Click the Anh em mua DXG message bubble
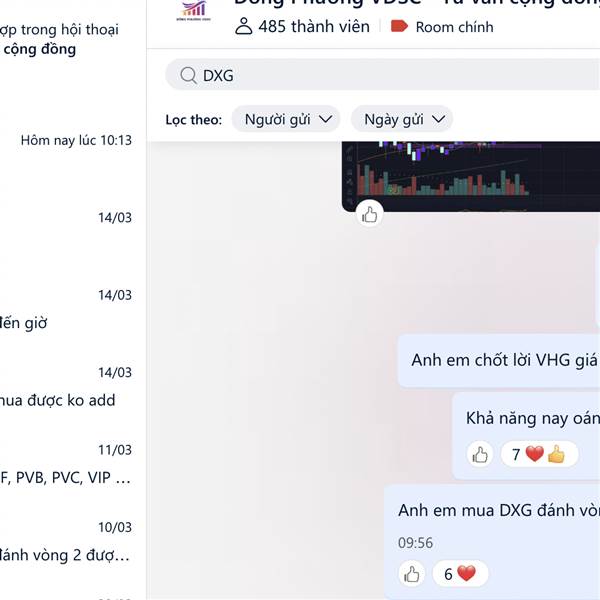 click(492, 542)
